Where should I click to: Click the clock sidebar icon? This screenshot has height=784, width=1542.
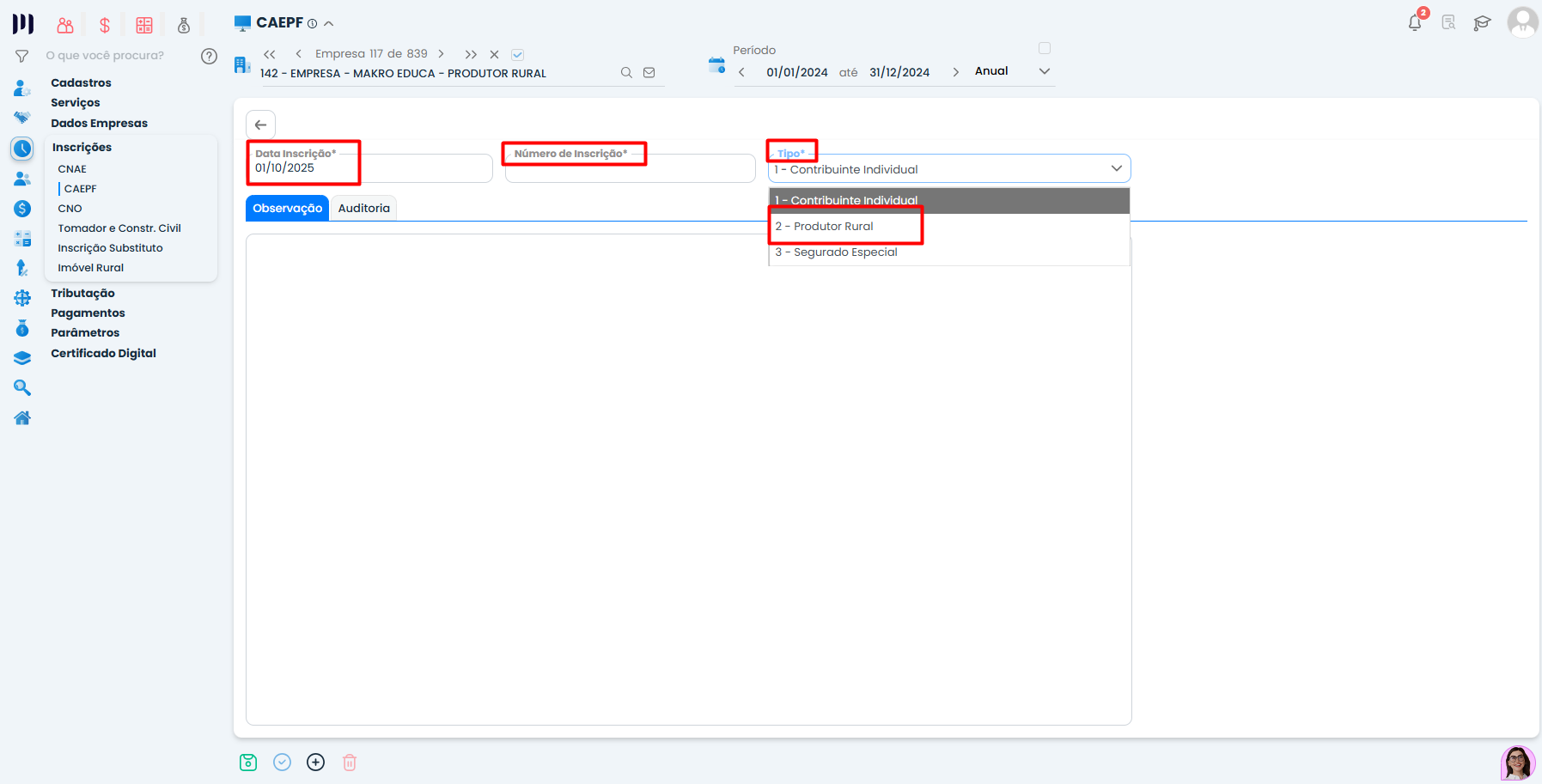pos(22,149)
